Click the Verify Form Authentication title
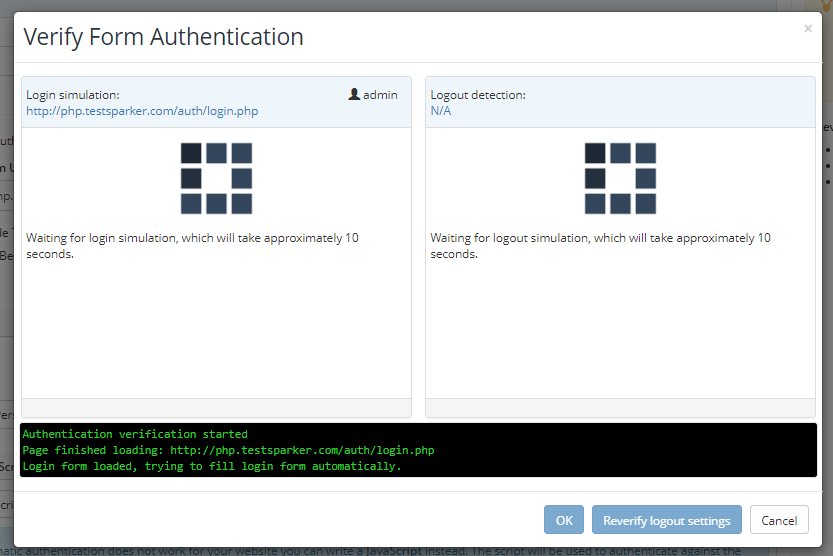 (x=164, y=37)
